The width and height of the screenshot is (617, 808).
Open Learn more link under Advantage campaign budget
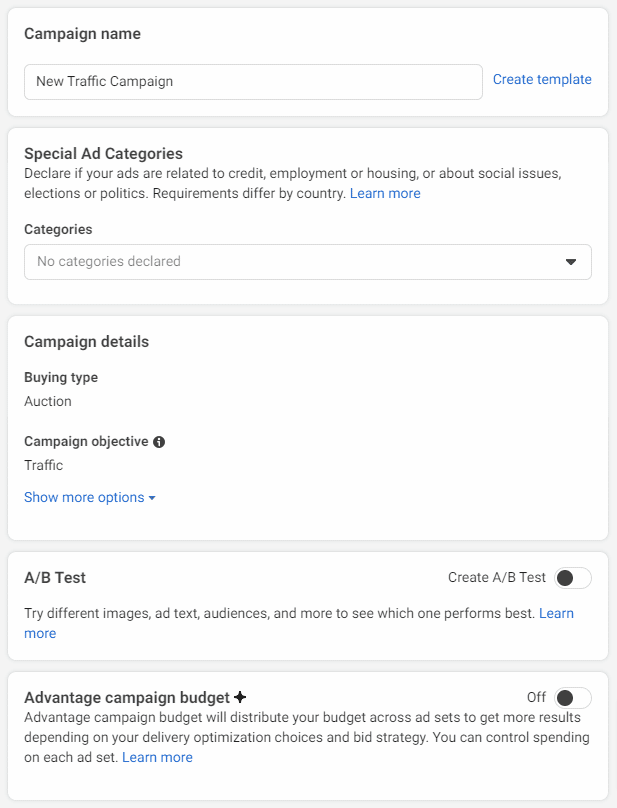click(157, 757)
